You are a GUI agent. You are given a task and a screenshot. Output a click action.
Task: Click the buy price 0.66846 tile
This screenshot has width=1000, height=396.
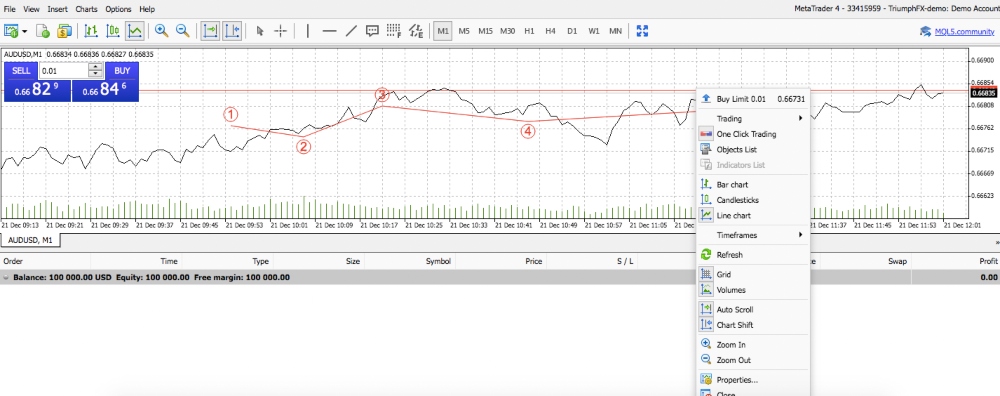point(105,90)
